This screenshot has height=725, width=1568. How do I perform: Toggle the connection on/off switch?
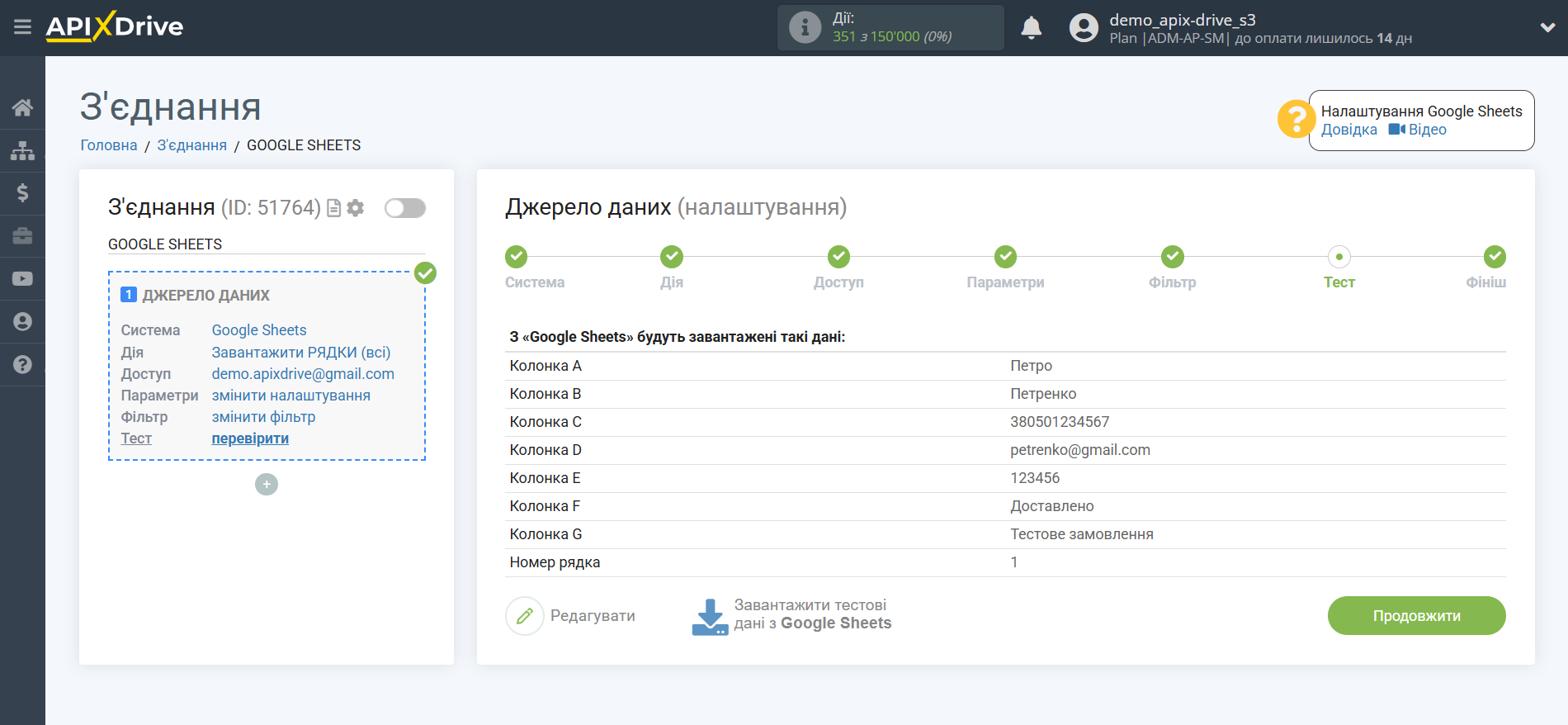pyautogui.click(x=405, y=208)
